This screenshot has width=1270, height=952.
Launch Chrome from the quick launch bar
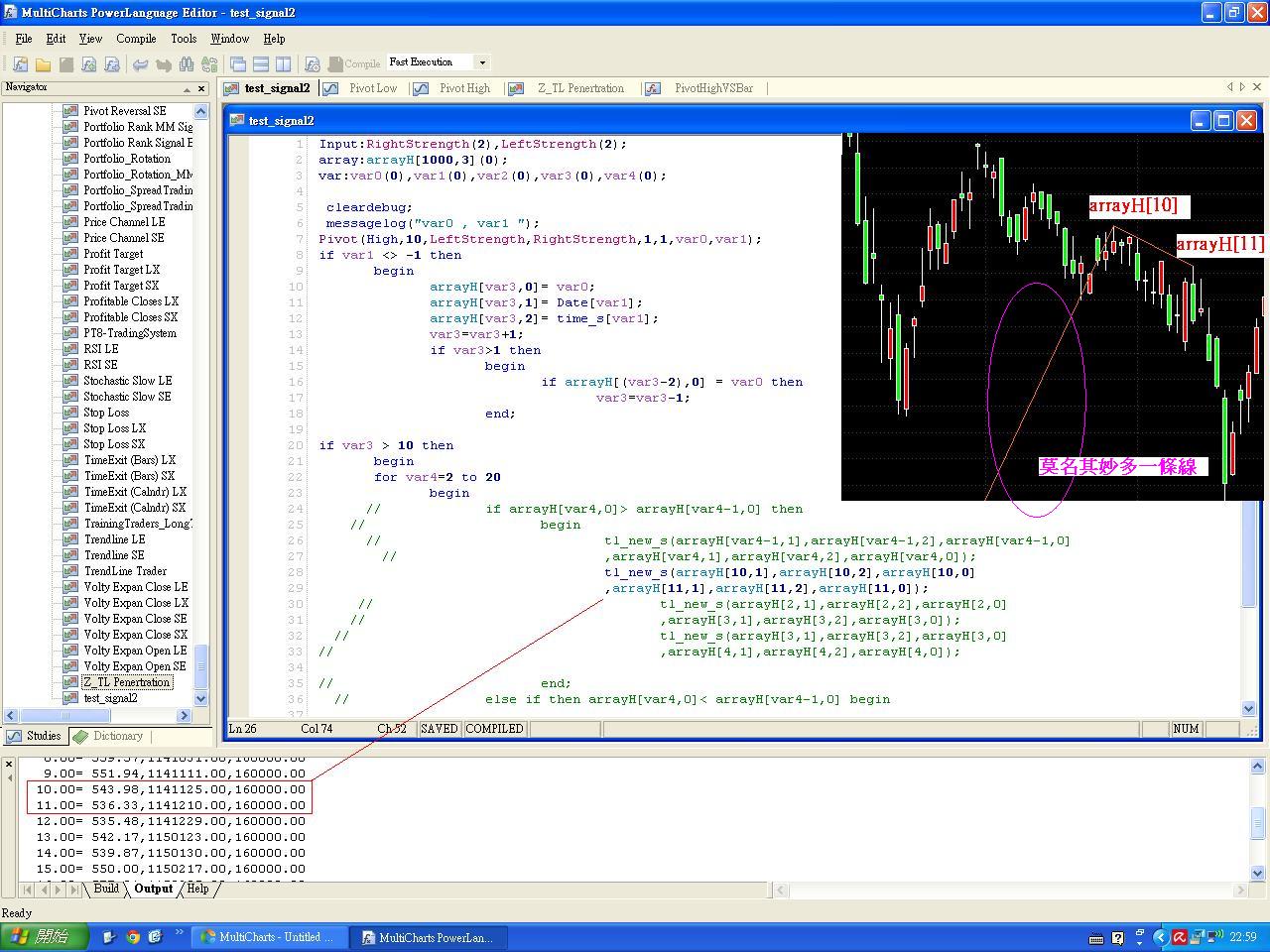point(133,937)
